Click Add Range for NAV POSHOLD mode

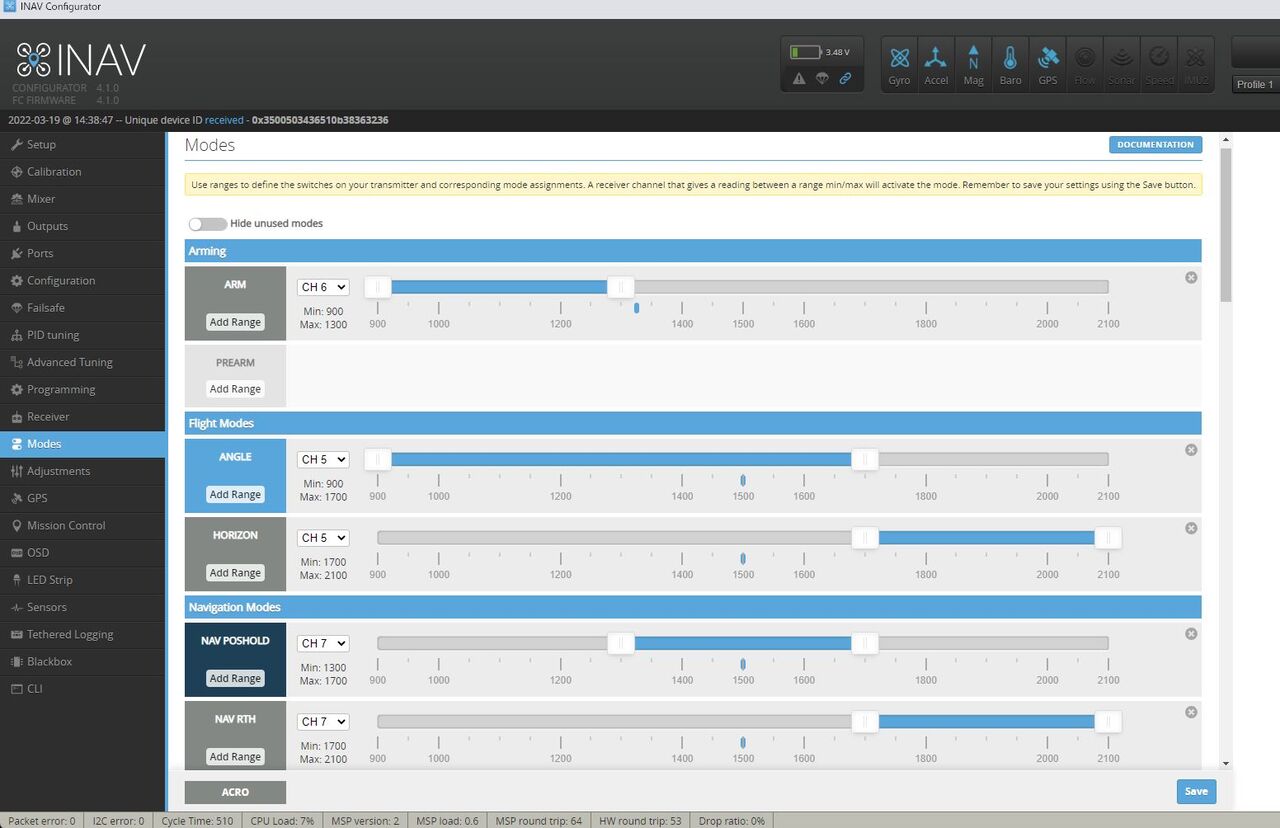235,678
